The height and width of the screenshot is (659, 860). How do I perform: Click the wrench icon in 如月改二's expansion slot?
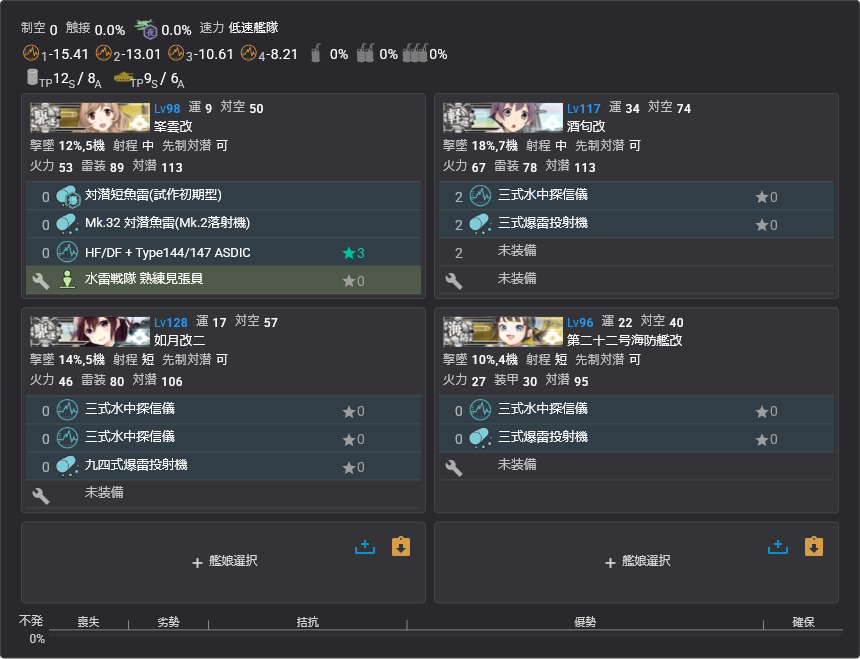(x=40, y=494)
